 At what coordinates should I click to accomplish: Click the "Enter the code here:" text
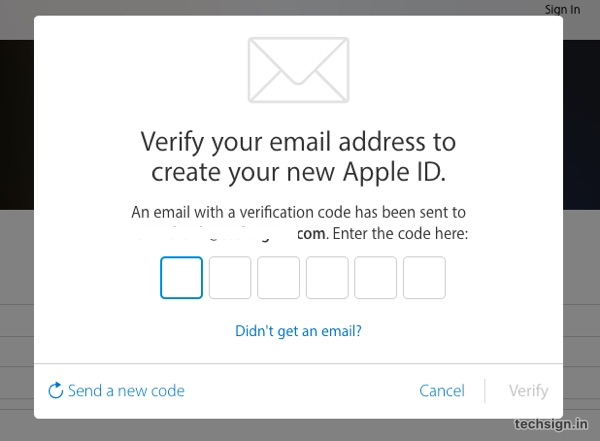point(400,234)
